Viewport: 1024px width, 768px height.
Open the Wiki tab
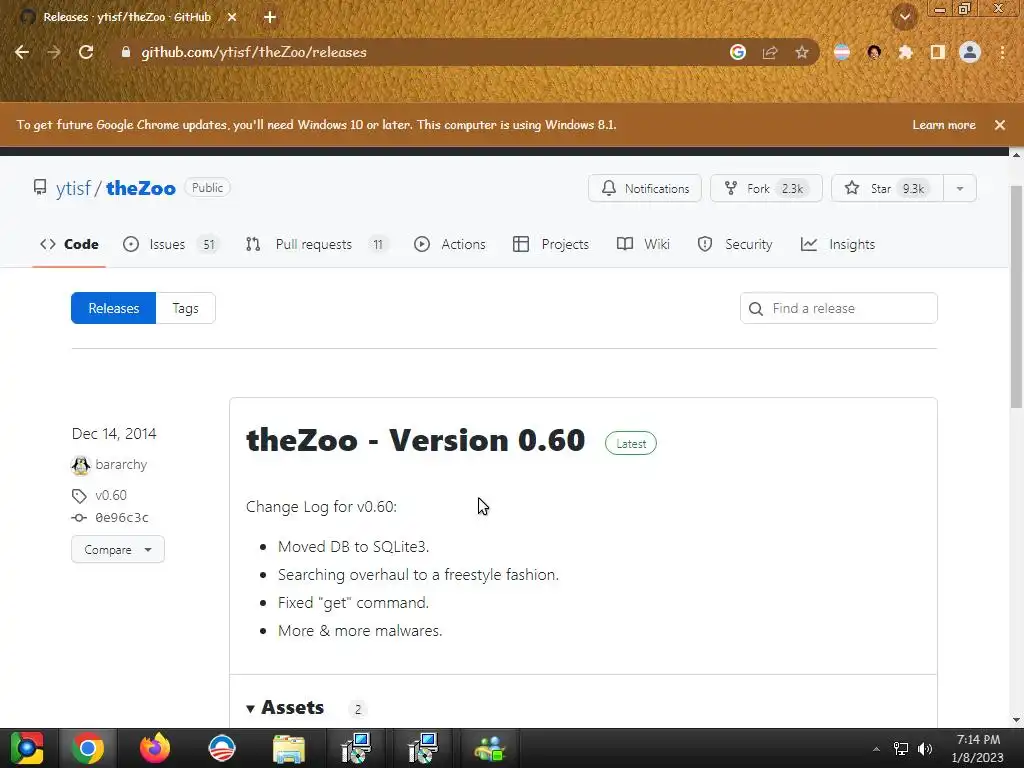pyautogui.click(x=643, y=244)
